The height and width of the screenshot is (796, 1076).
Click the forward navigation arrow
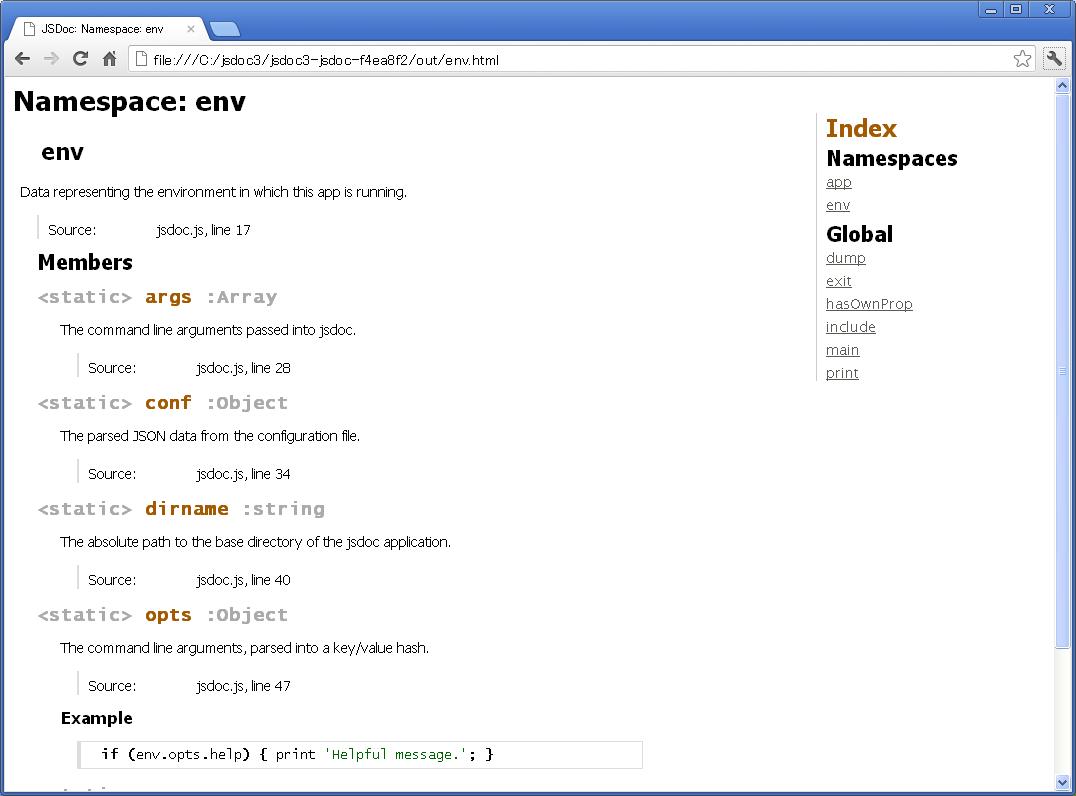click(x=51, y=58)
